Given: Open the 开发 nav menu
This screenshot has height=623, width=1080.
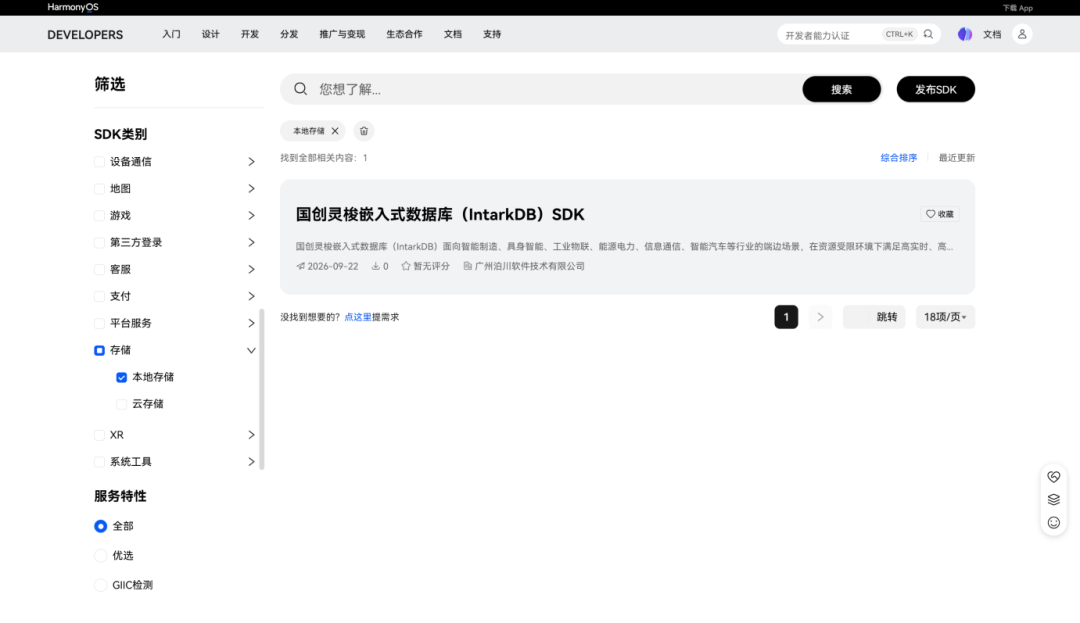Looking at the screenshot, I should 250,34.
